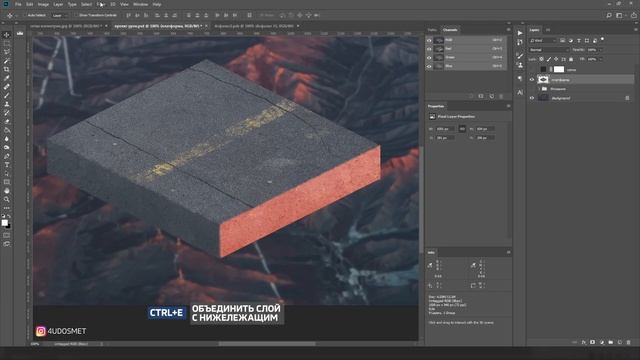Toggle visibility of the RGB channel
The width and height of the screenshot is (640, 360).
[429, 40]
